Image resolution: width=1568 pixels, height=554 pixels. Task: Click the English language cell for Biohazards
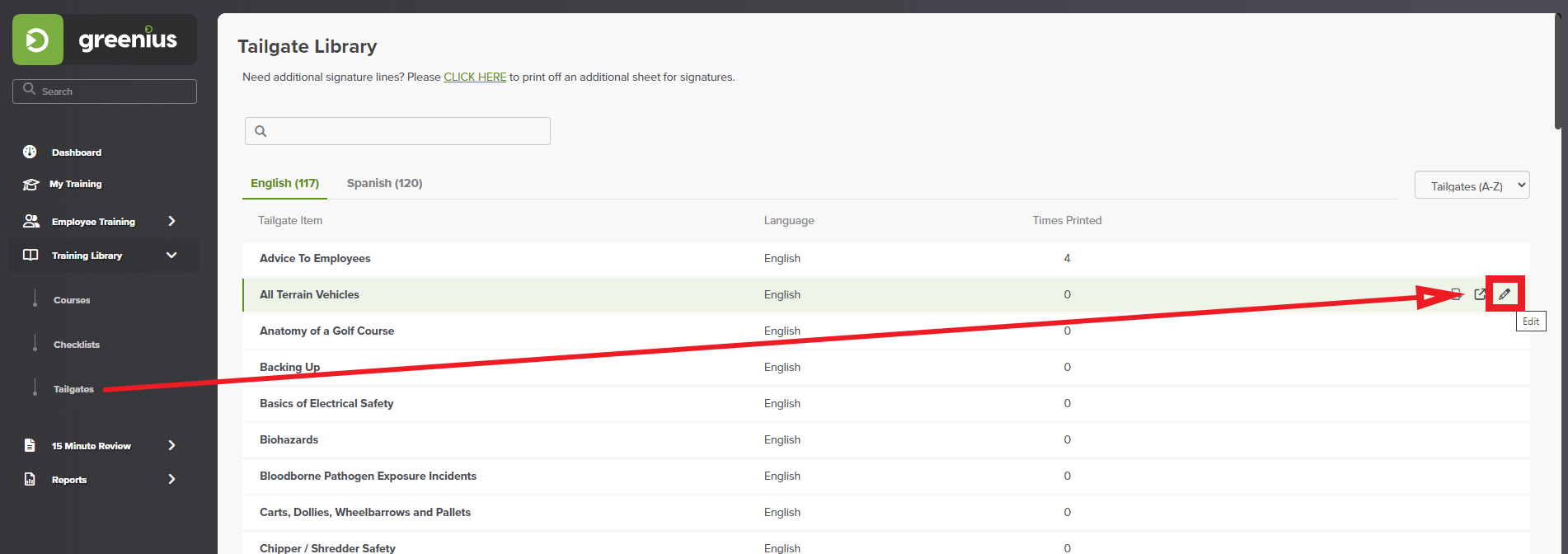pyautogui.click(x=782, y=439)
